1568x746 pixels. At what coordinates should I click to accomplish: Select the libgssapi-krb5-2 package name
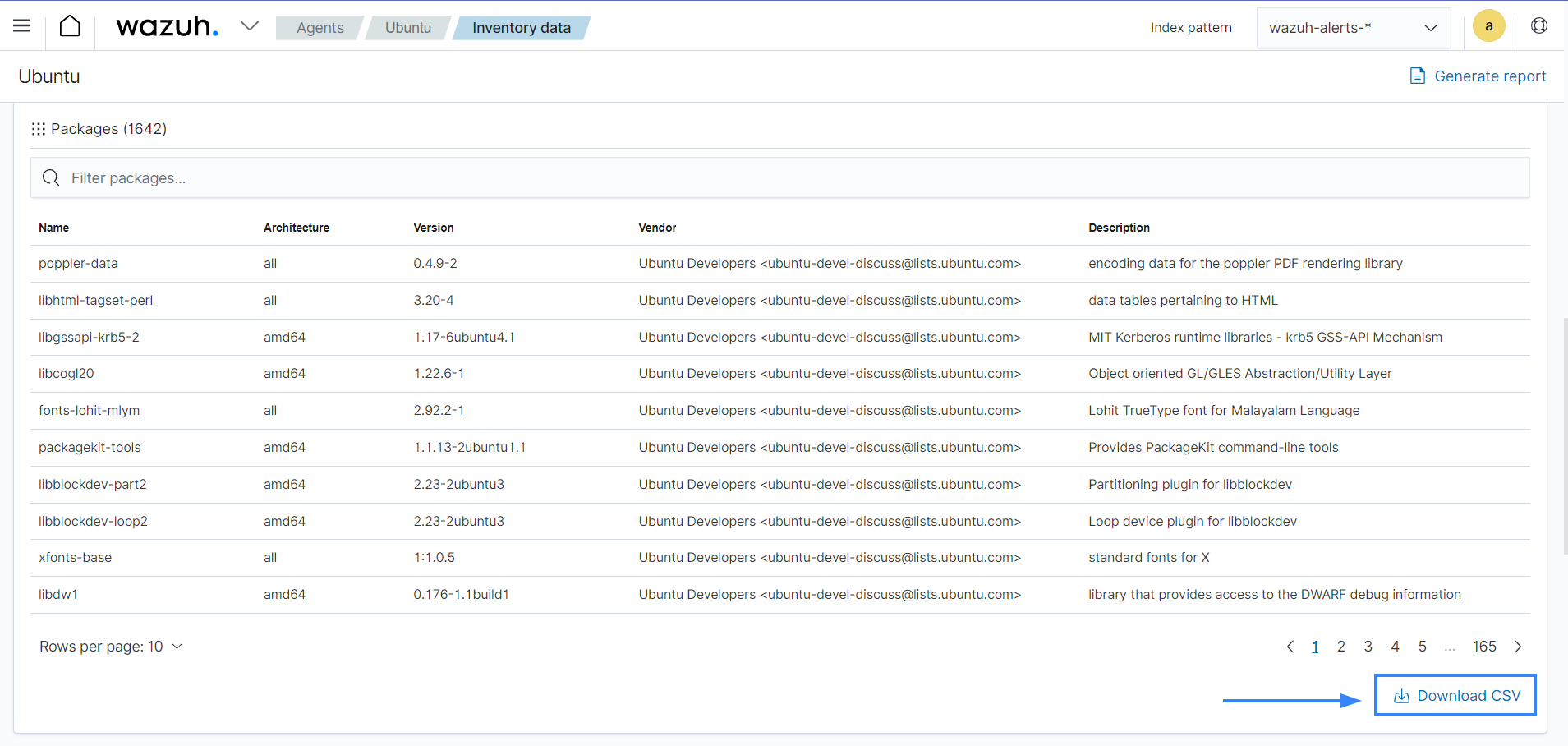tap(89, 338)
